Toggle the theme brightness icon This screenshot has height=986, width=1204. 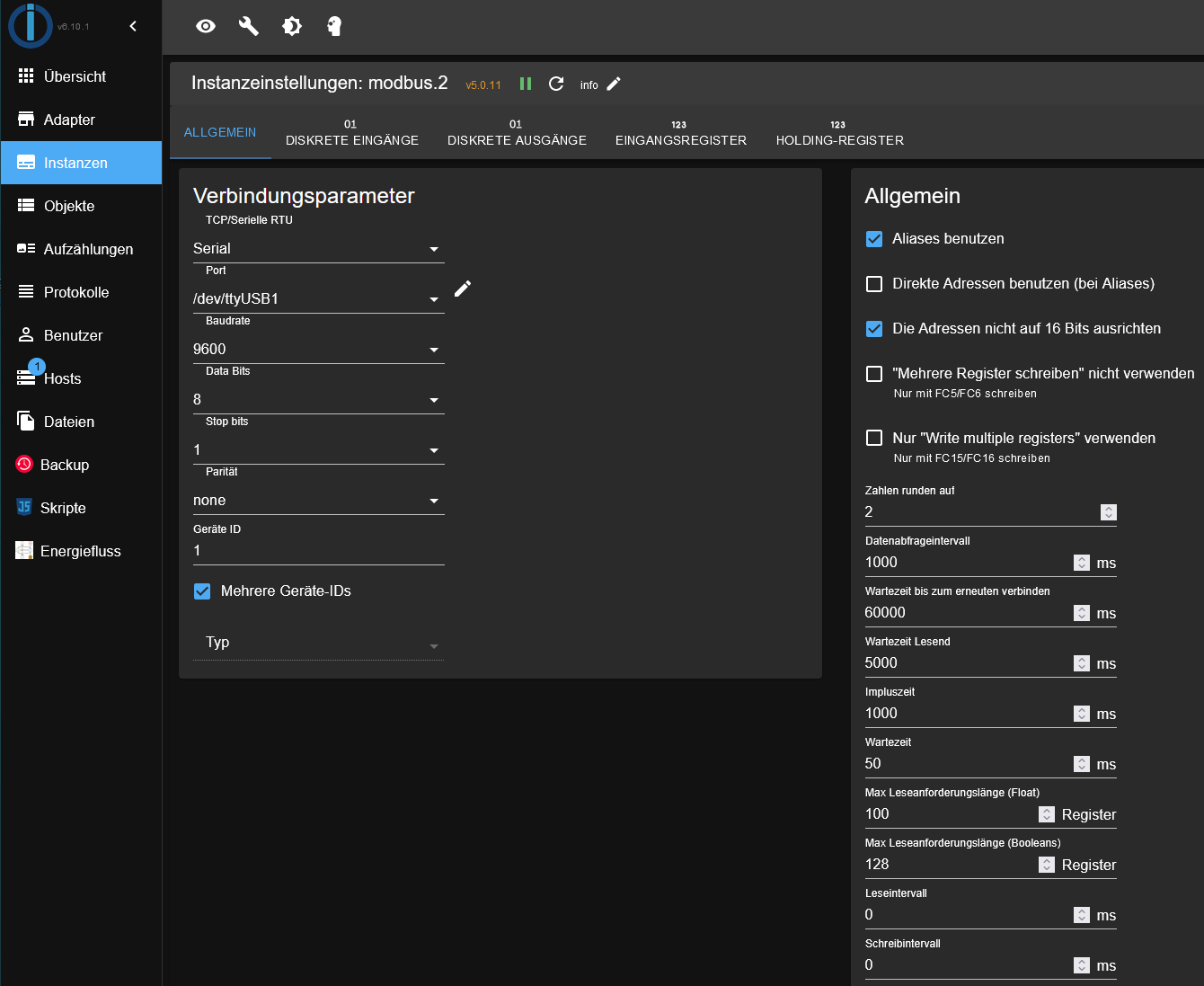pos(292,26)
